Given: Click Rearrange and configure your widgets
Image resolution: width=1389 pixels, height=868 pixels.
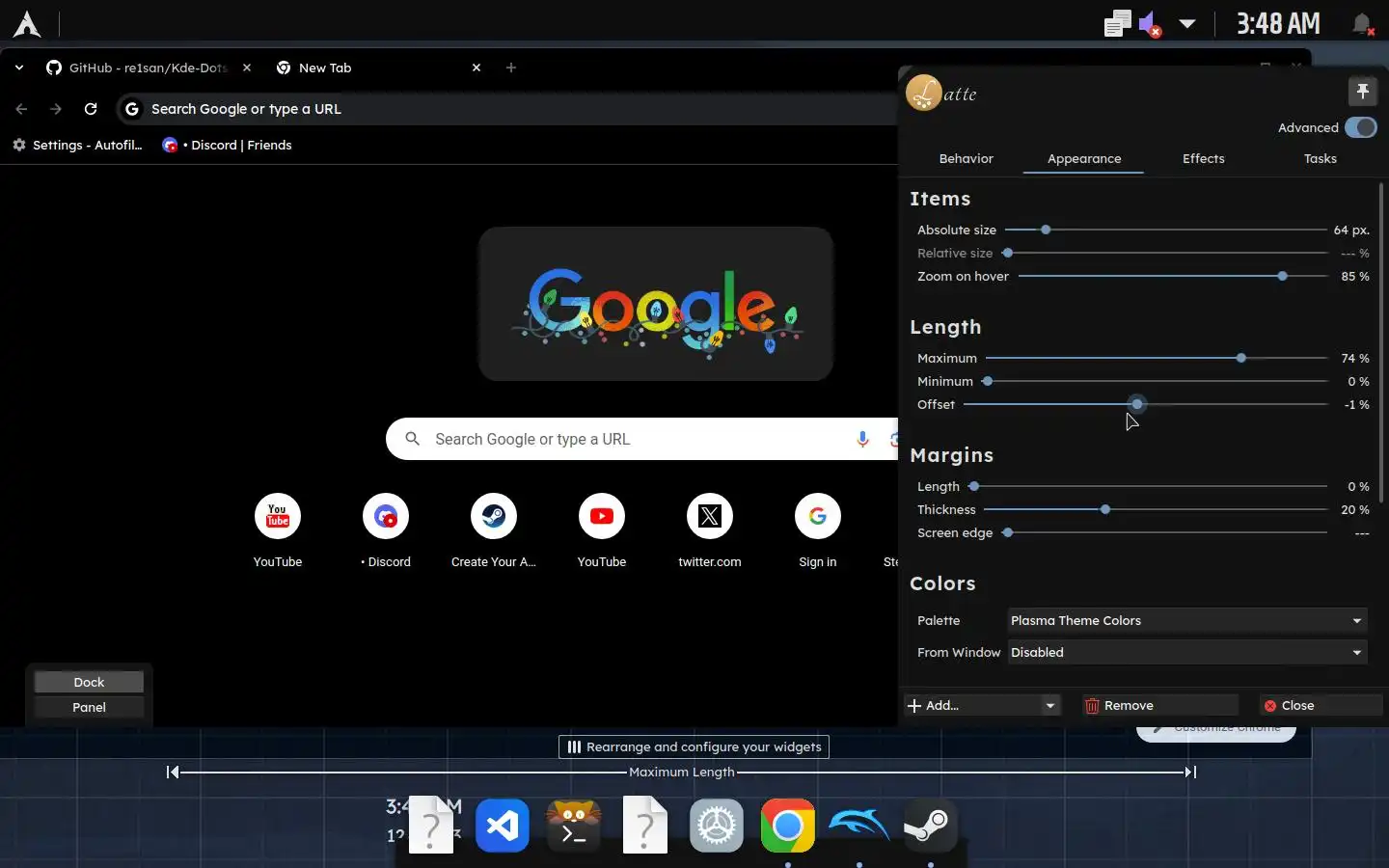Looking at the screenshot, I should pos(694,746).
